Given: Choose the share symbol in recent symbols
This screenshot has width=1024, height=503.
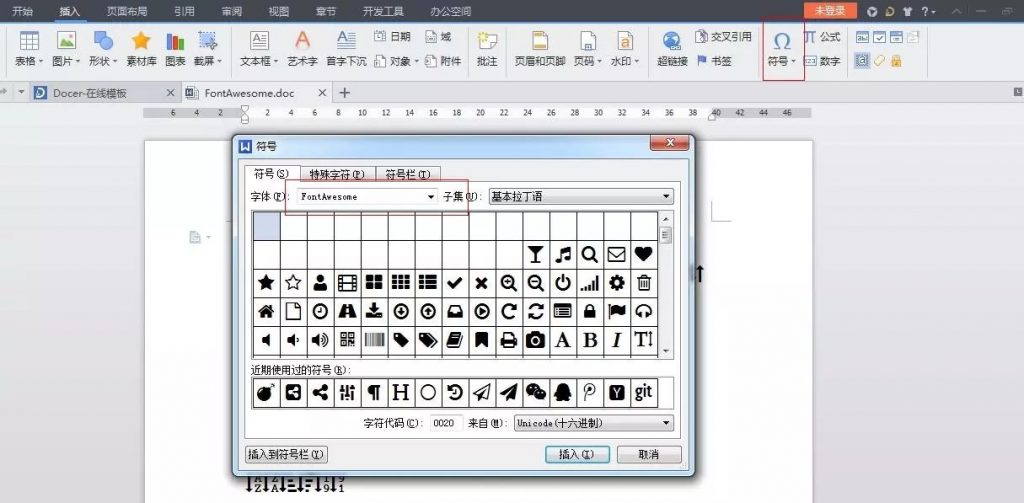Looking at the screenshot, I should point(320,392).
